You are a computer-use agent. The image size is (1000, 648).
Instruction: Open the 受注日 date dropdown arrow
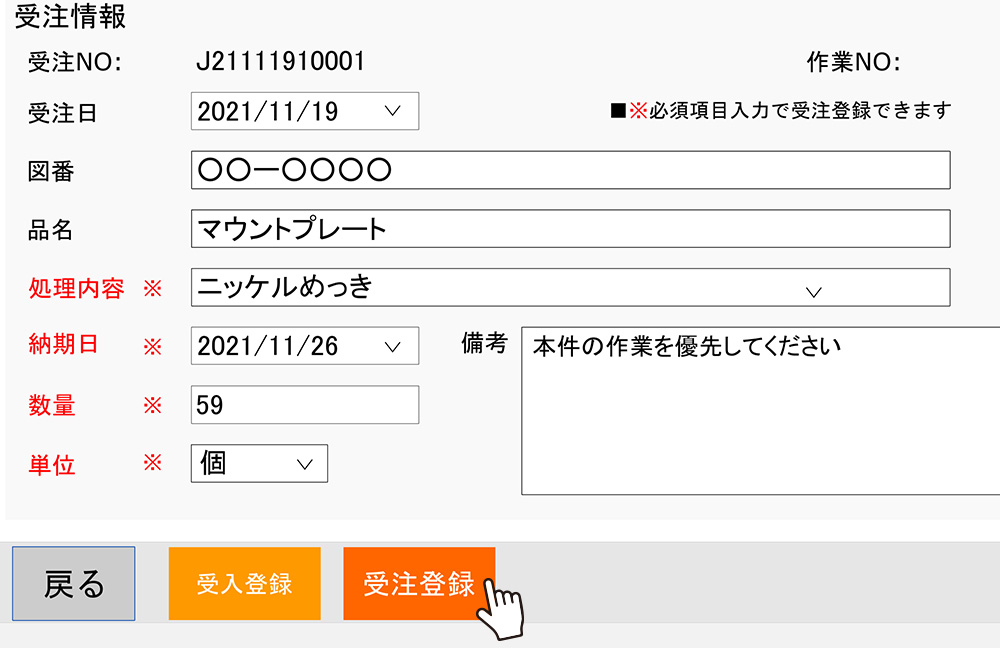click(x=393, y=111)
